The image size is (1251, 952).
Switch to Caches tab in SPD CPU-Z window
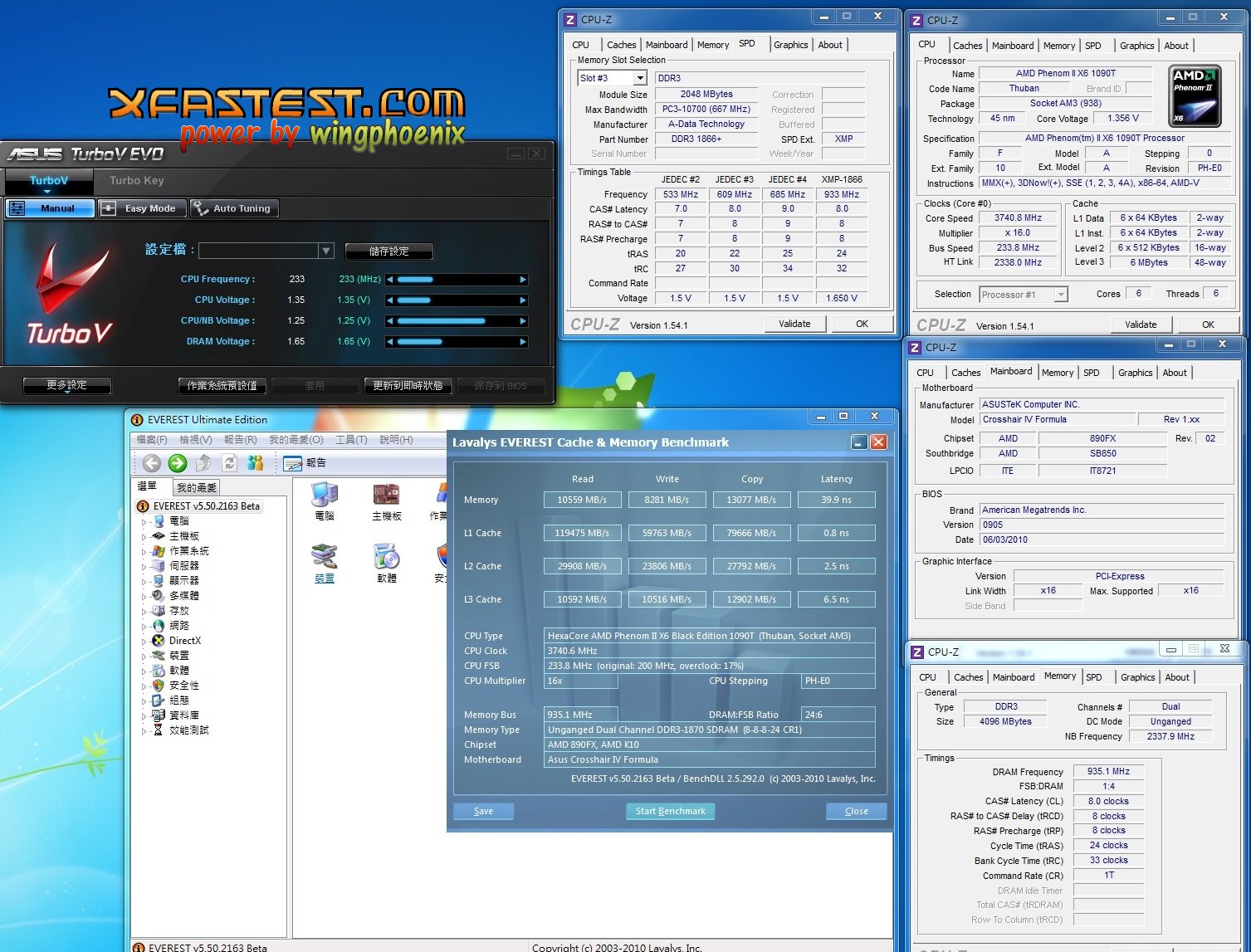[622, 45]
